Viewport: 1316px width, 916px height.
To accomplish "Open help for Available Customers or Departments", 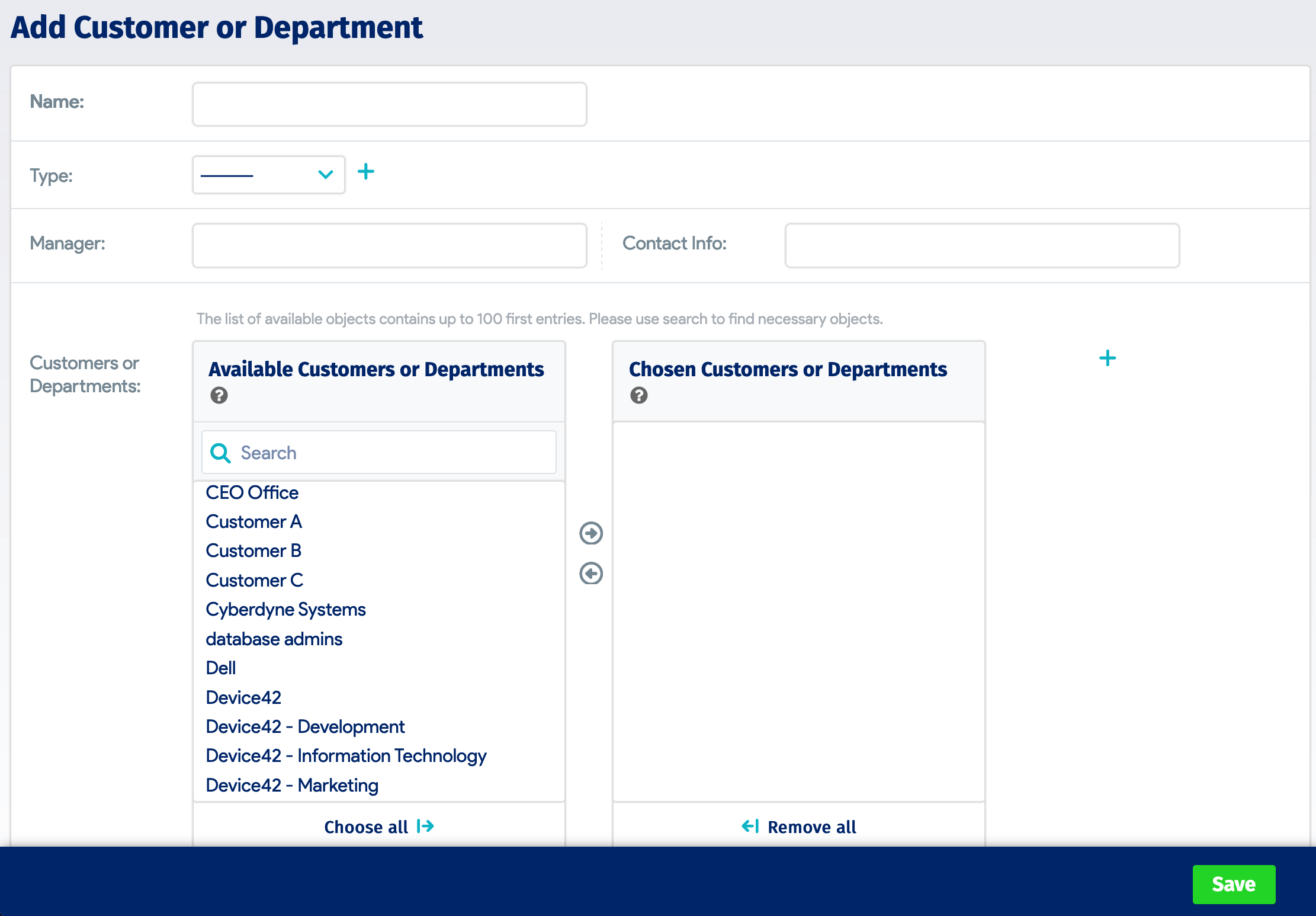I will pos(219,395).
